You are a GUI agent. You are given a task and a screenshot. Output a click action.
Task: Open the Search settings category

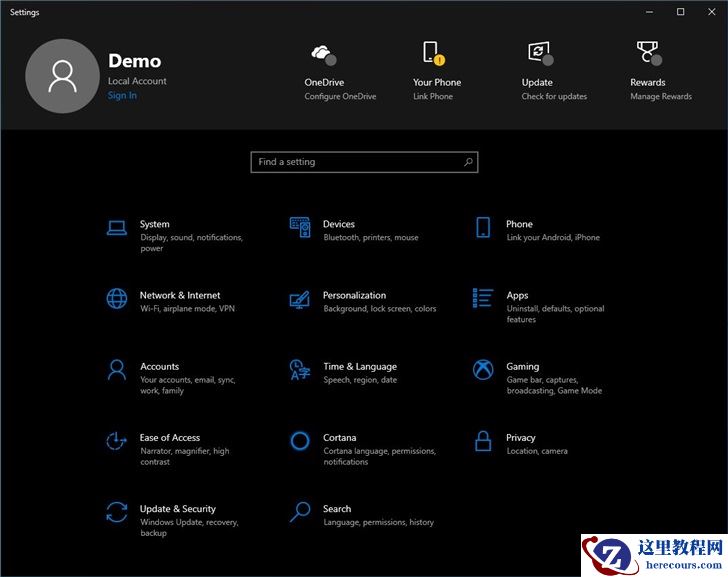pos(337,509)
